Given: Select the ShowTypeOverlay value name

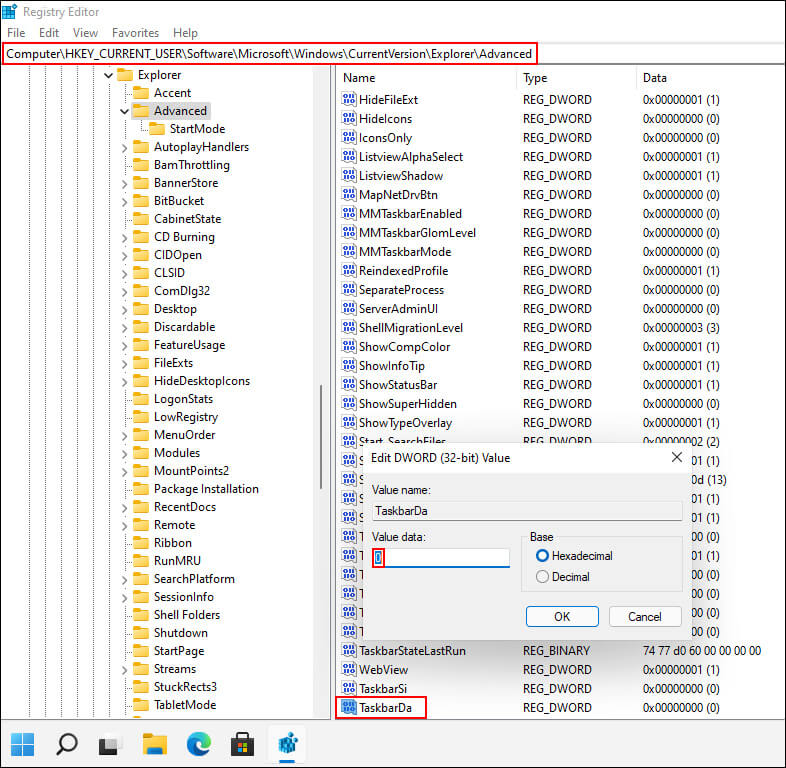Looking at the screenshot, I should [405, 423].
